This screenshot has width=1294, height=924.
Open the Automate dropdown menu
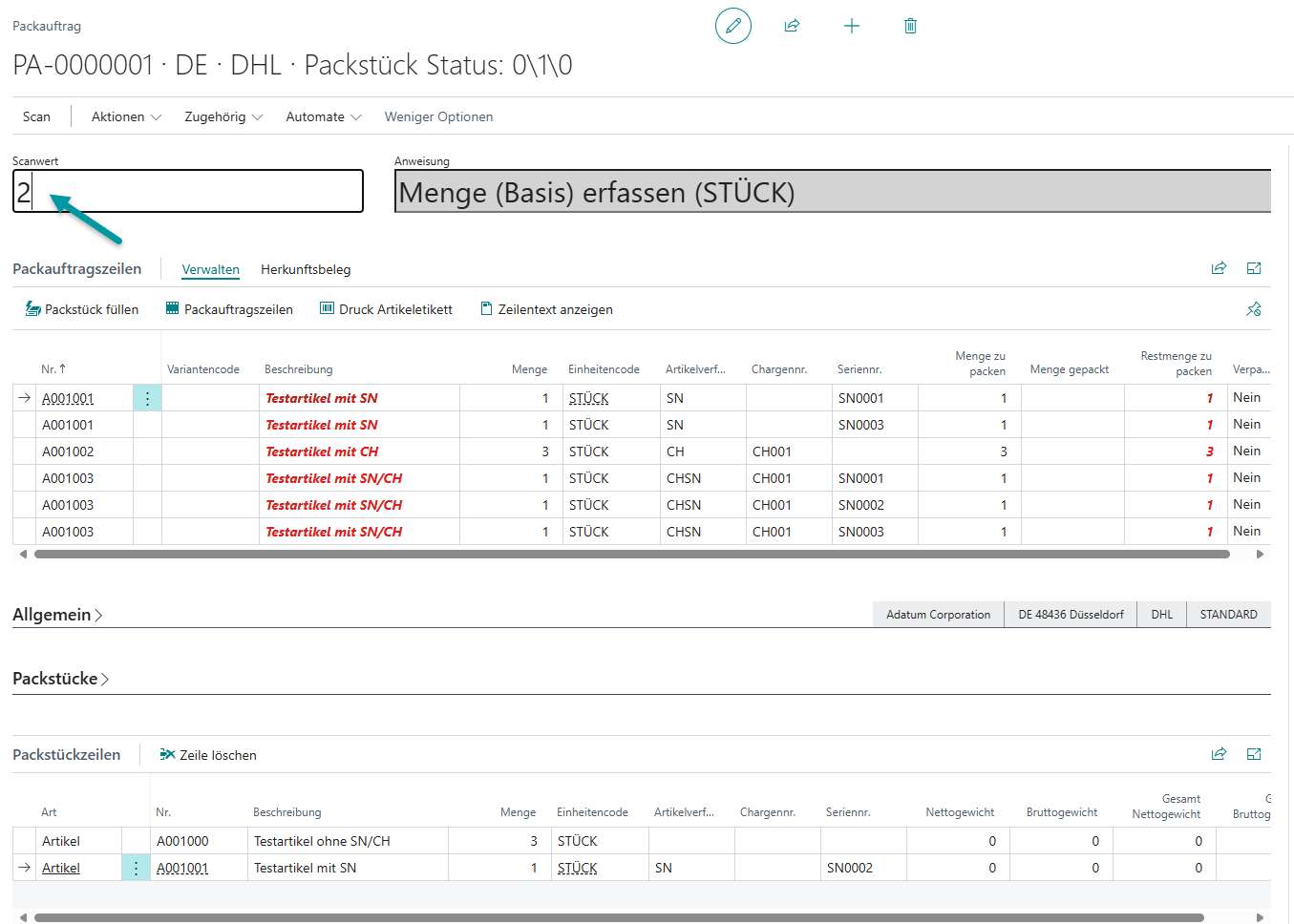pos(323,116)
